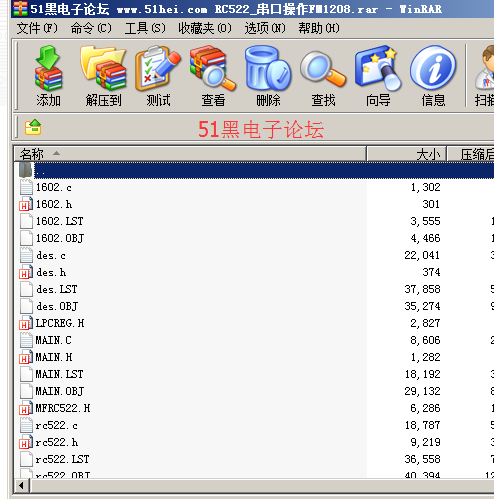Click the parent folder icon in list

25,170
